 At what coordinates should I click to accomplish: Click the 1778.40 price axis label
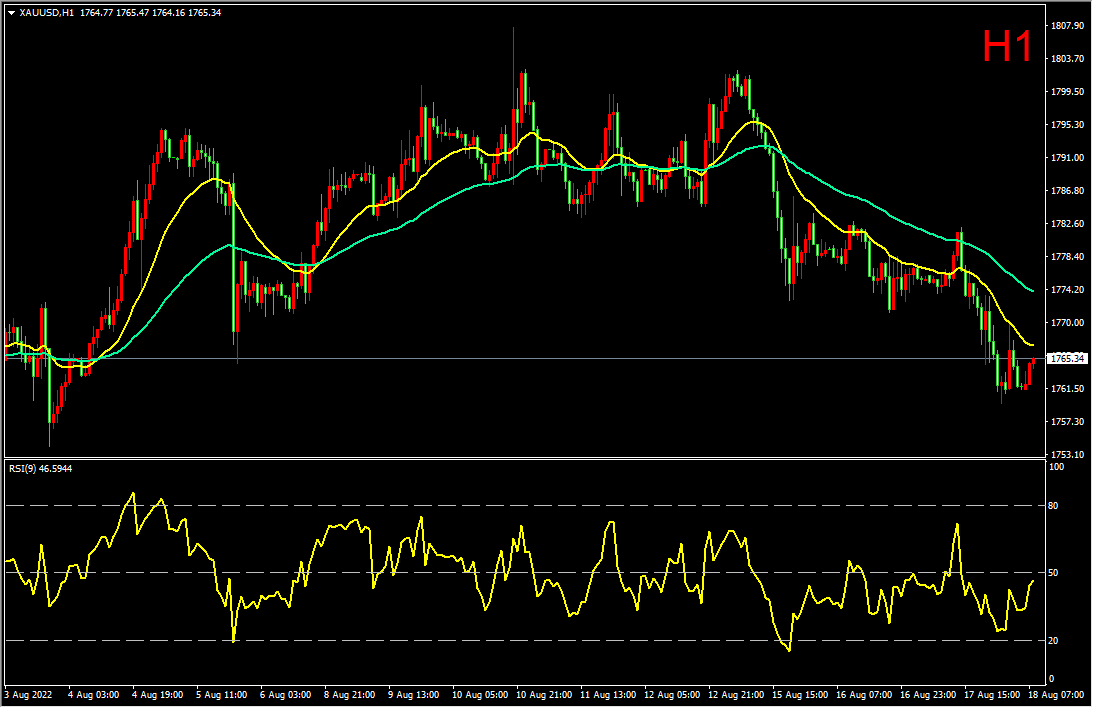coord(1067,256)
